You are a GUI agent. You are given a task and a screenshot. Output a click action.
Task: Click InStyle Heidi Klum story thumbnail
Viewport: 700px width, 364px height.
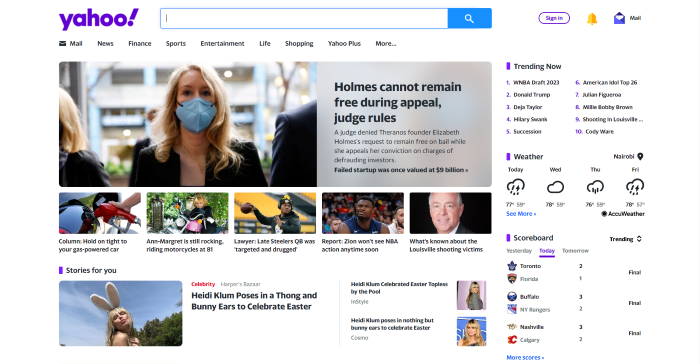(x=471, y=295)
